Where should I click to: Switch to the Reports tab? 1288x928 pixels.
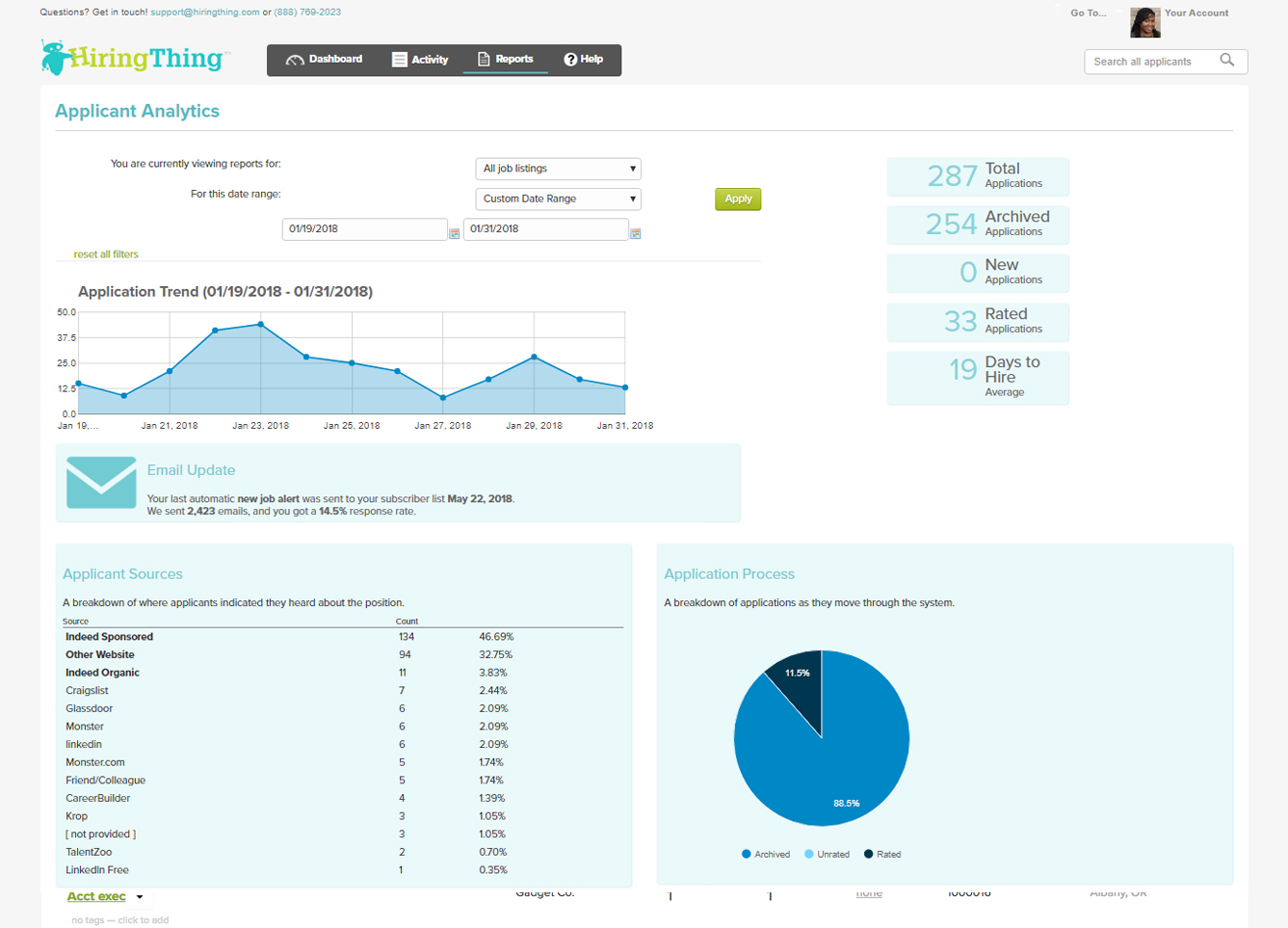506,60
